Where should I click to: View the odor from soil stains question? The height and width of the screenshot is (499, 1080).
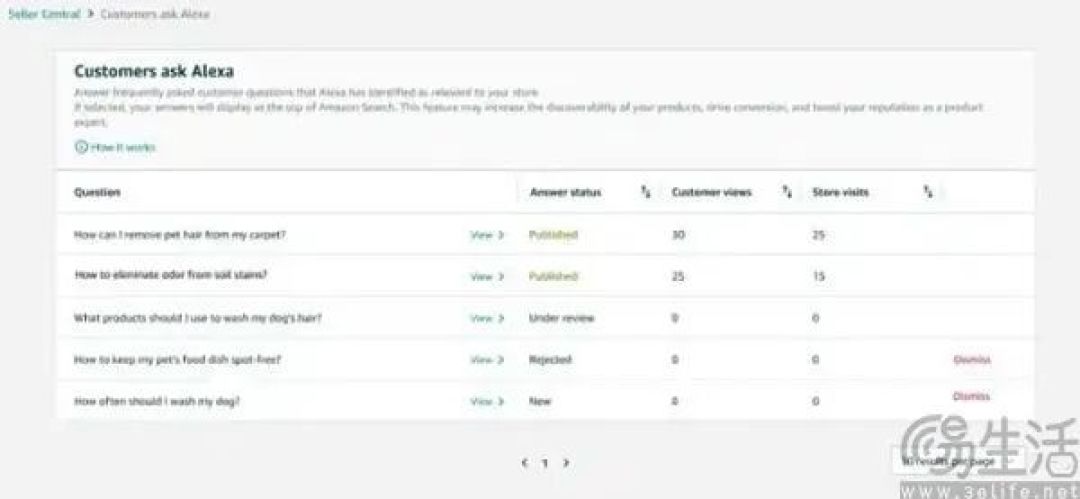(487, 276)
